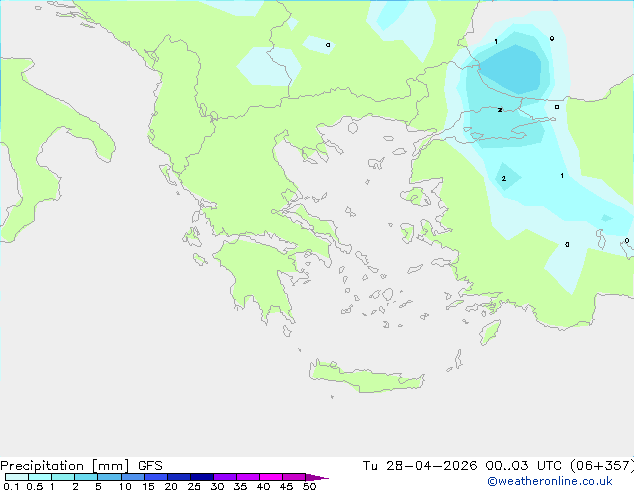Select the 30–35 mm purple swatch
Image resolution: width=634 pixels, height=490 pixels.
[225, 477]
